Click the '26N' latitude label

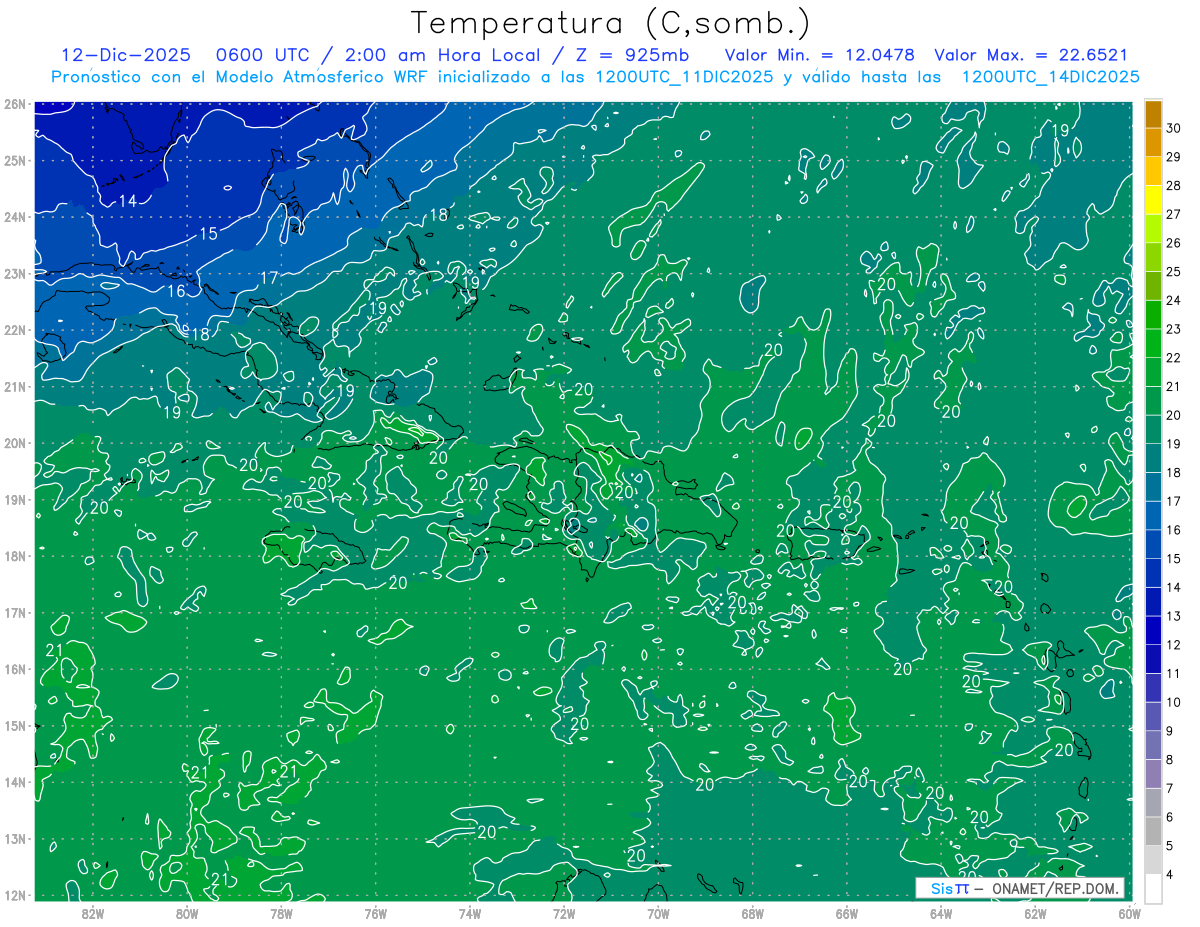[x=15, y=104]
